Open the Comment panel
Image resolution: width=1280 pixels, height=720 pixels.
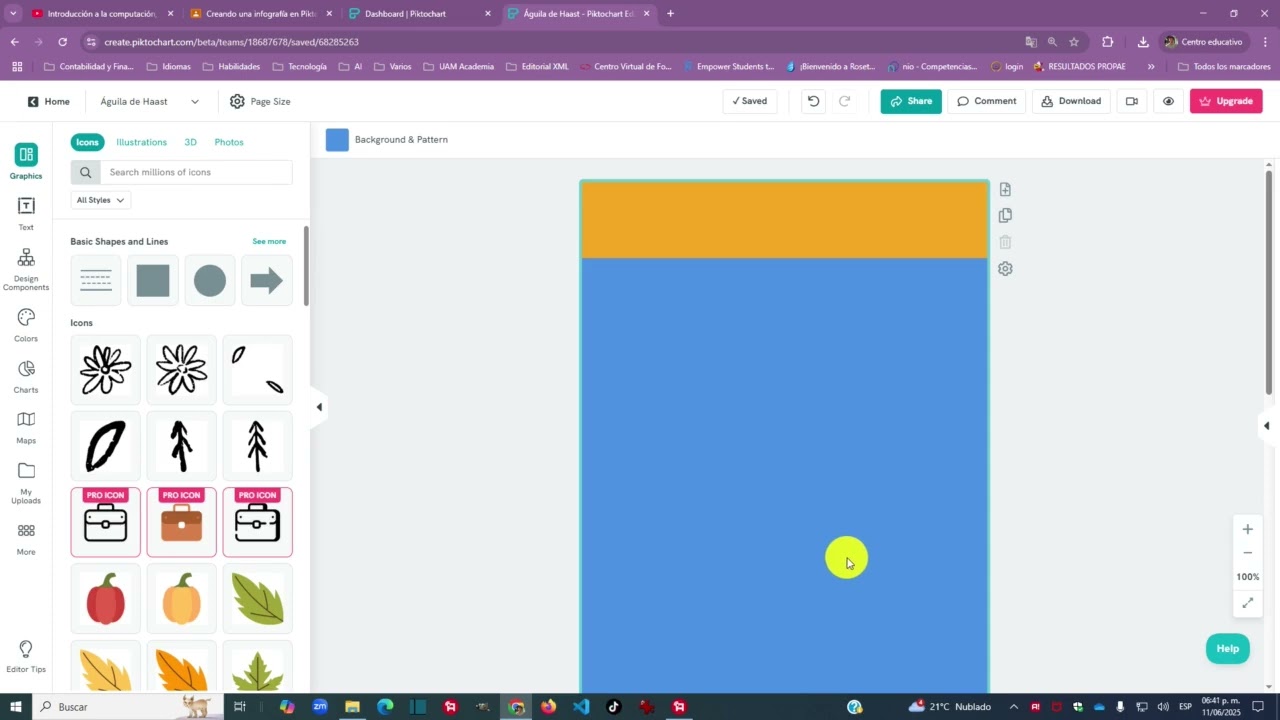pyautogui.click(x=987, y=101)
